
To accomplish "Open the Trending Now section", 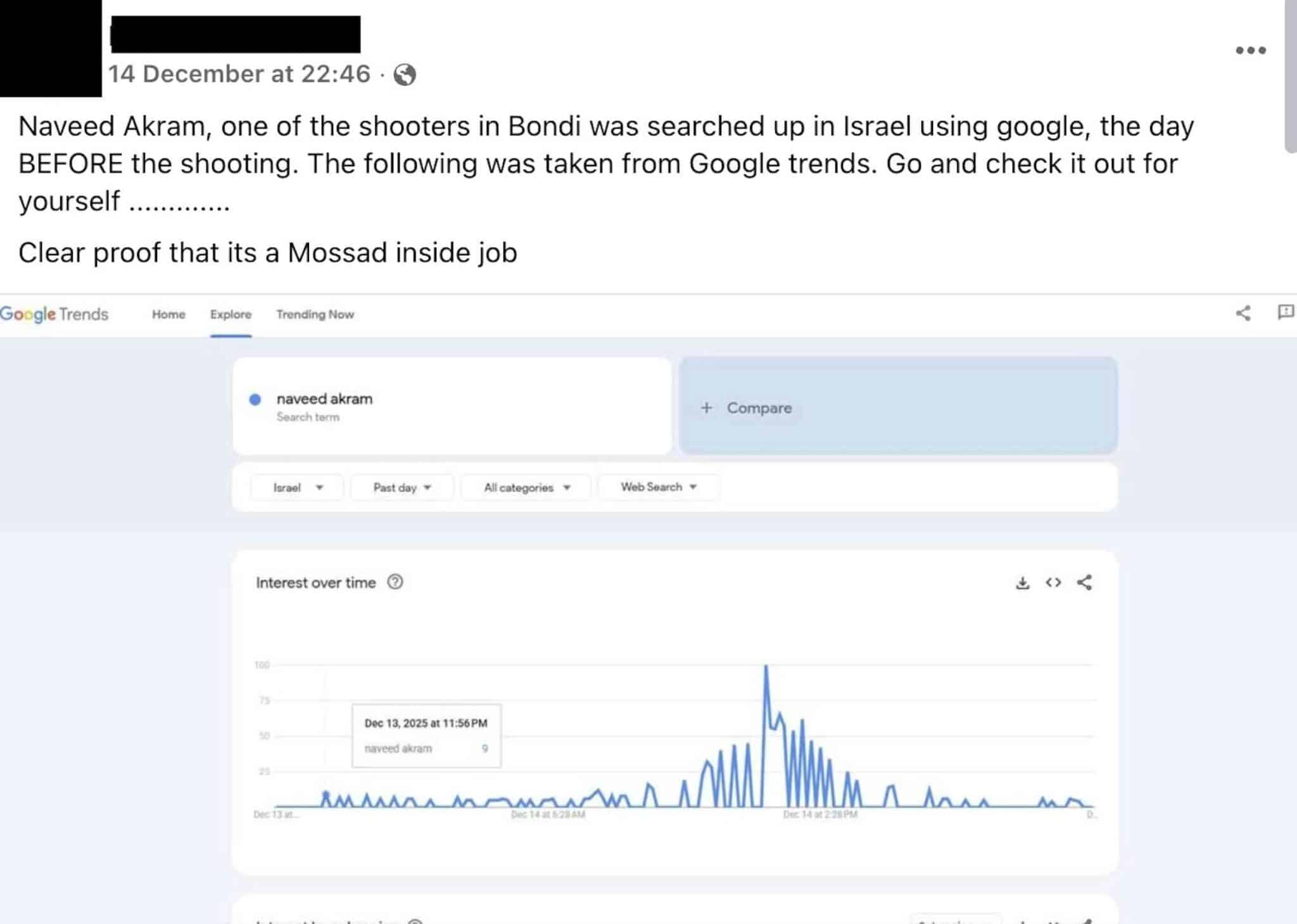I will pyautogui.click(x=315, y=314).
